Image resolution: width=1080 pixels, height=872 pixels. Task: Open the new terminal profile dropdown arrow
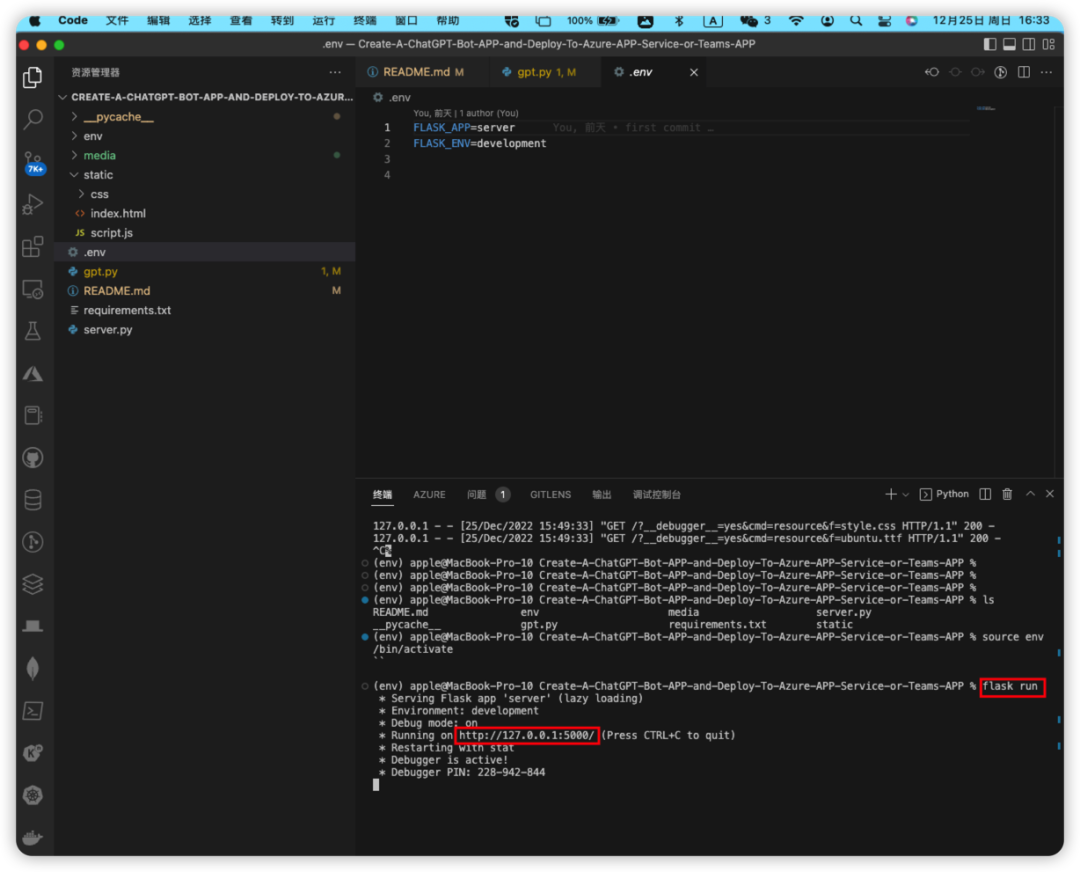click(x=906, y=495)
